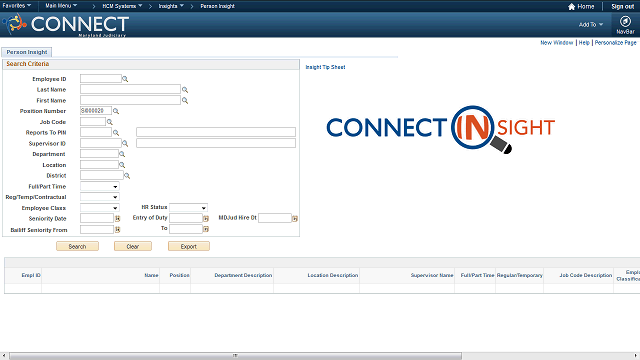Open Department lookup magnifier
This screenshot has height=360, width=640.
coord(122,154)
